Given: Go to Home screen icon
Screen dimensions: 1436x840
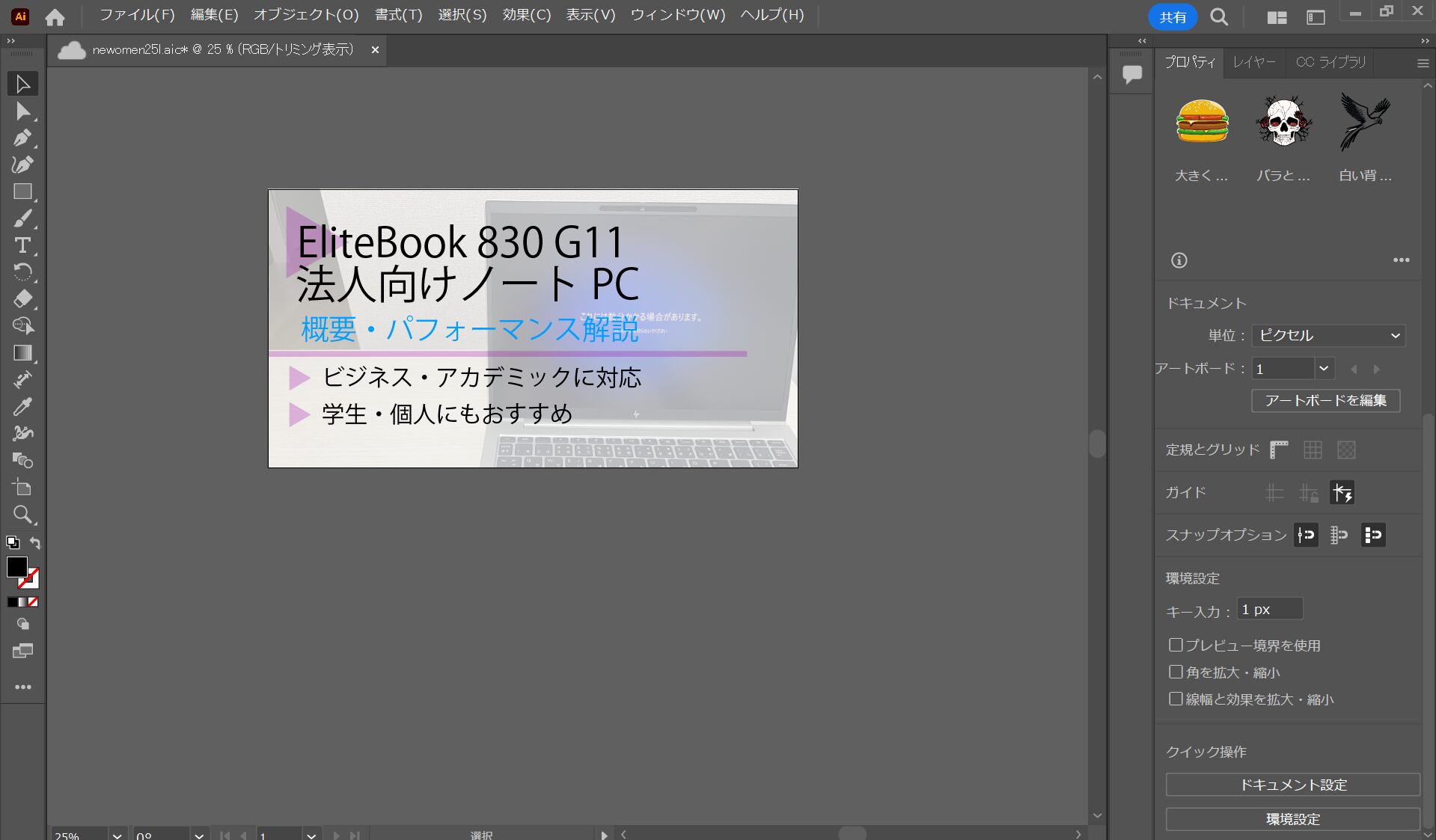Looking at the screenshot, I should coord(55,16).
